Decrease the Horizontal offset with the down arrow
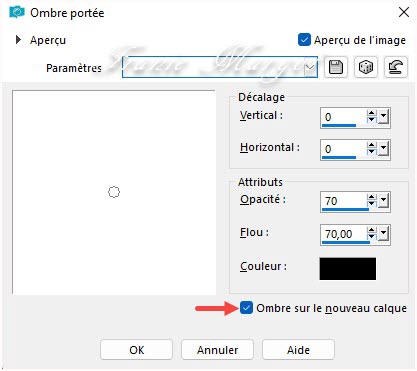The image size is (417, 371). click(x=371, y=152)
